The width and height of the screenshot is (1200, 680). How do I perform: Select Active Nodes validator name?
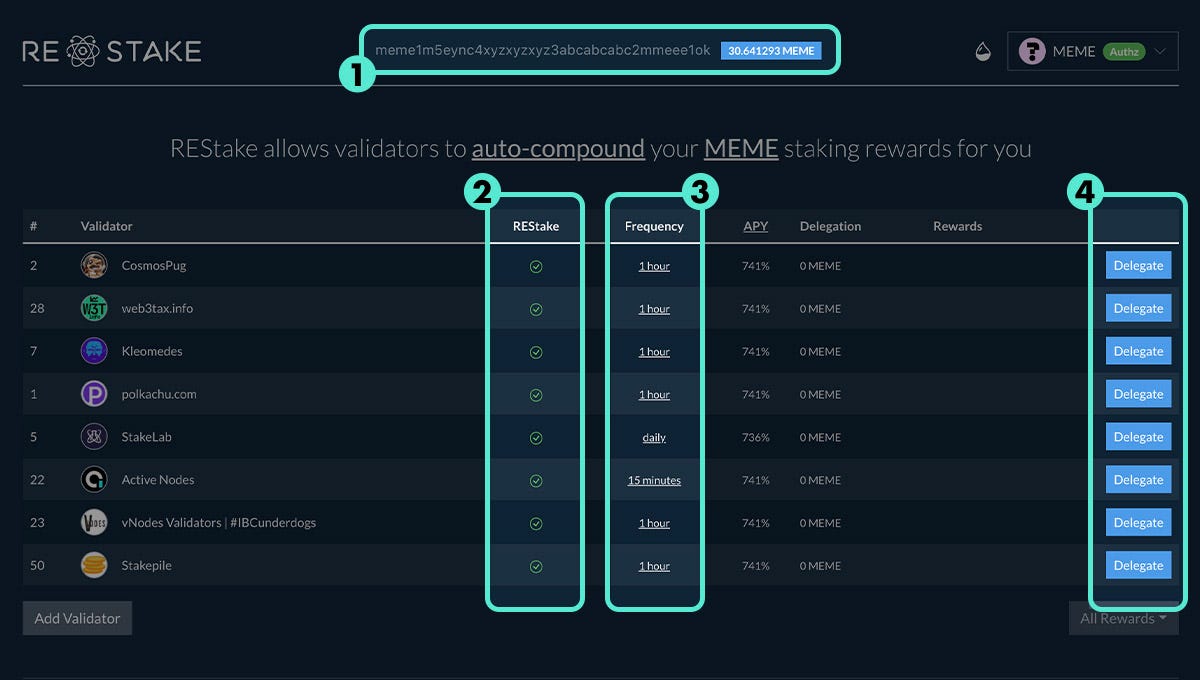pos(158,480)
